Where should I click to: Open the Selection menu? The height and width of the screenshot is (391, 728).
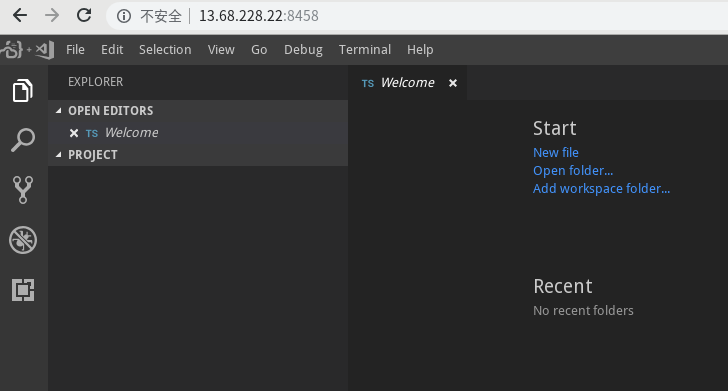click(165, 50)
